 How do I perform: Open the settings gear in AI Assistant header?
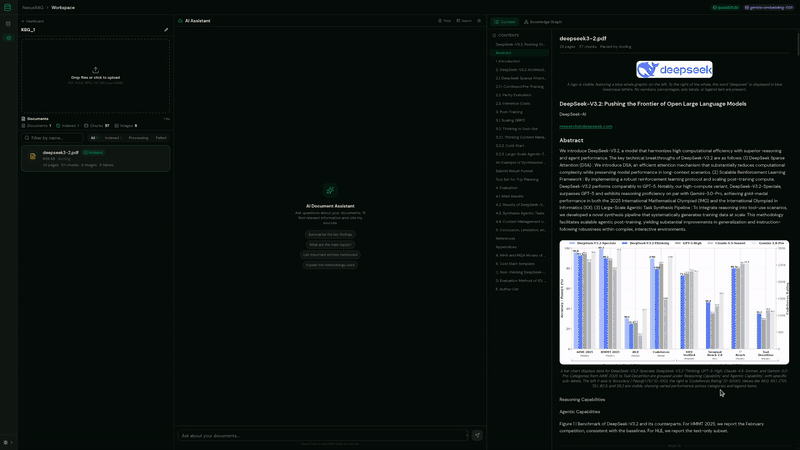pyautogui.click(x=479, y=21)
